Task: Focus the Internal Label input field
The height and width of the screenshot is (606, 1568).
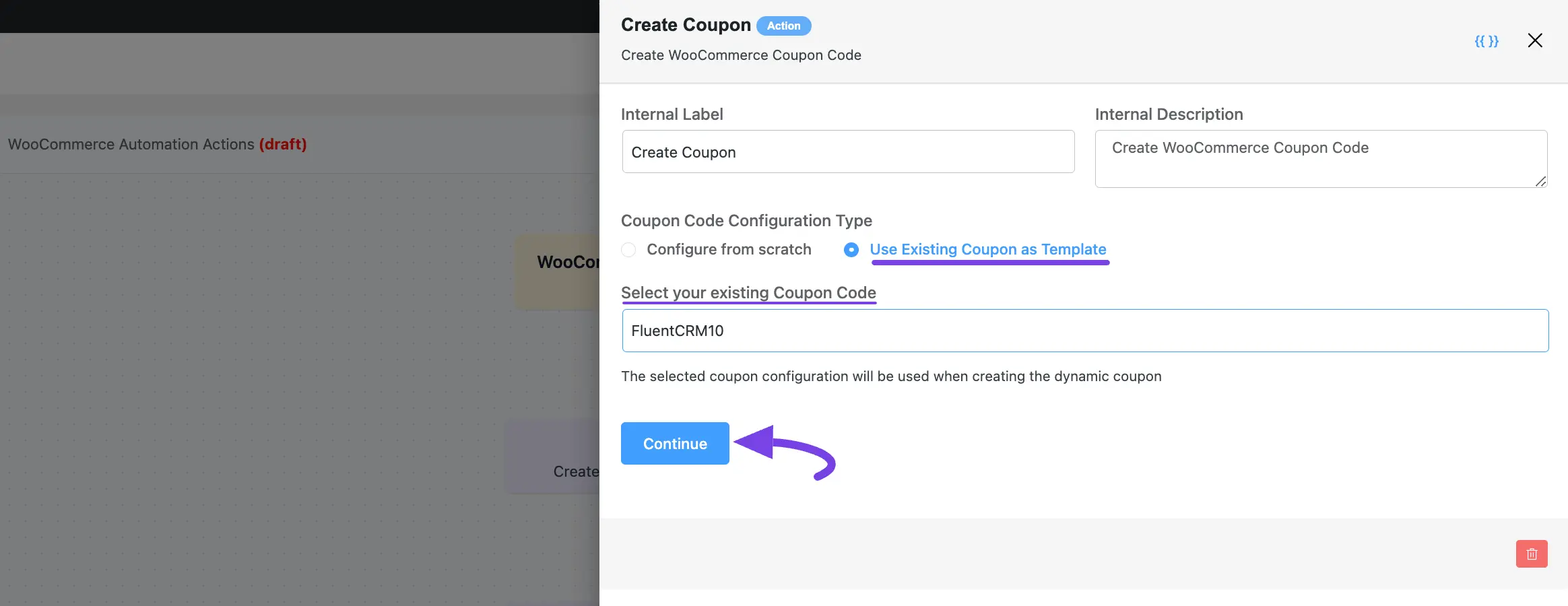Action: coord(848,151)
